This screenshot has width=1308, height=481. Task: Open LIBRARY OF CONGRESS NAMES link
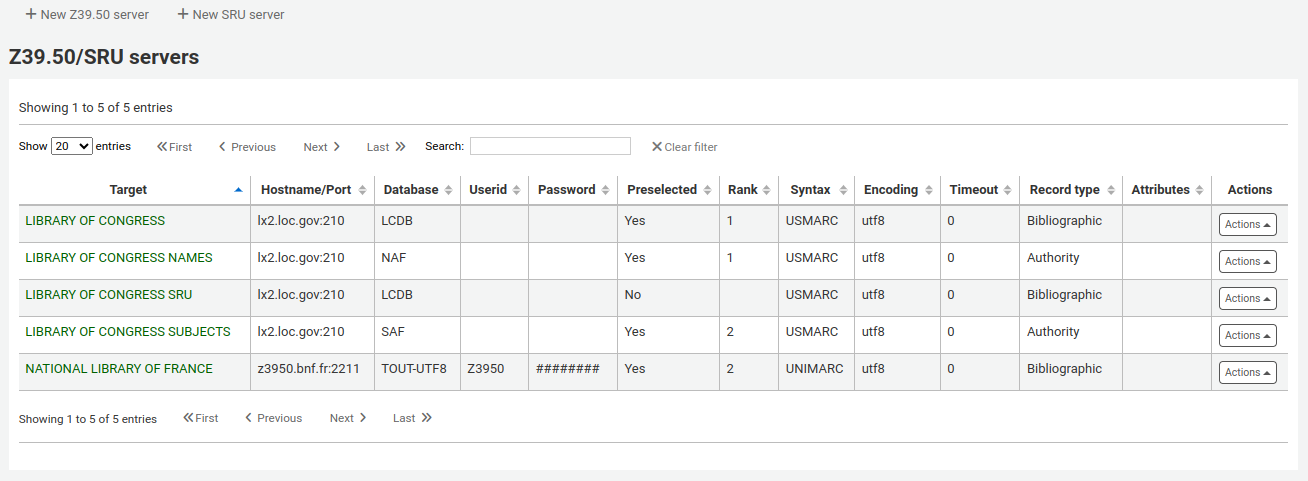(119, 258)
